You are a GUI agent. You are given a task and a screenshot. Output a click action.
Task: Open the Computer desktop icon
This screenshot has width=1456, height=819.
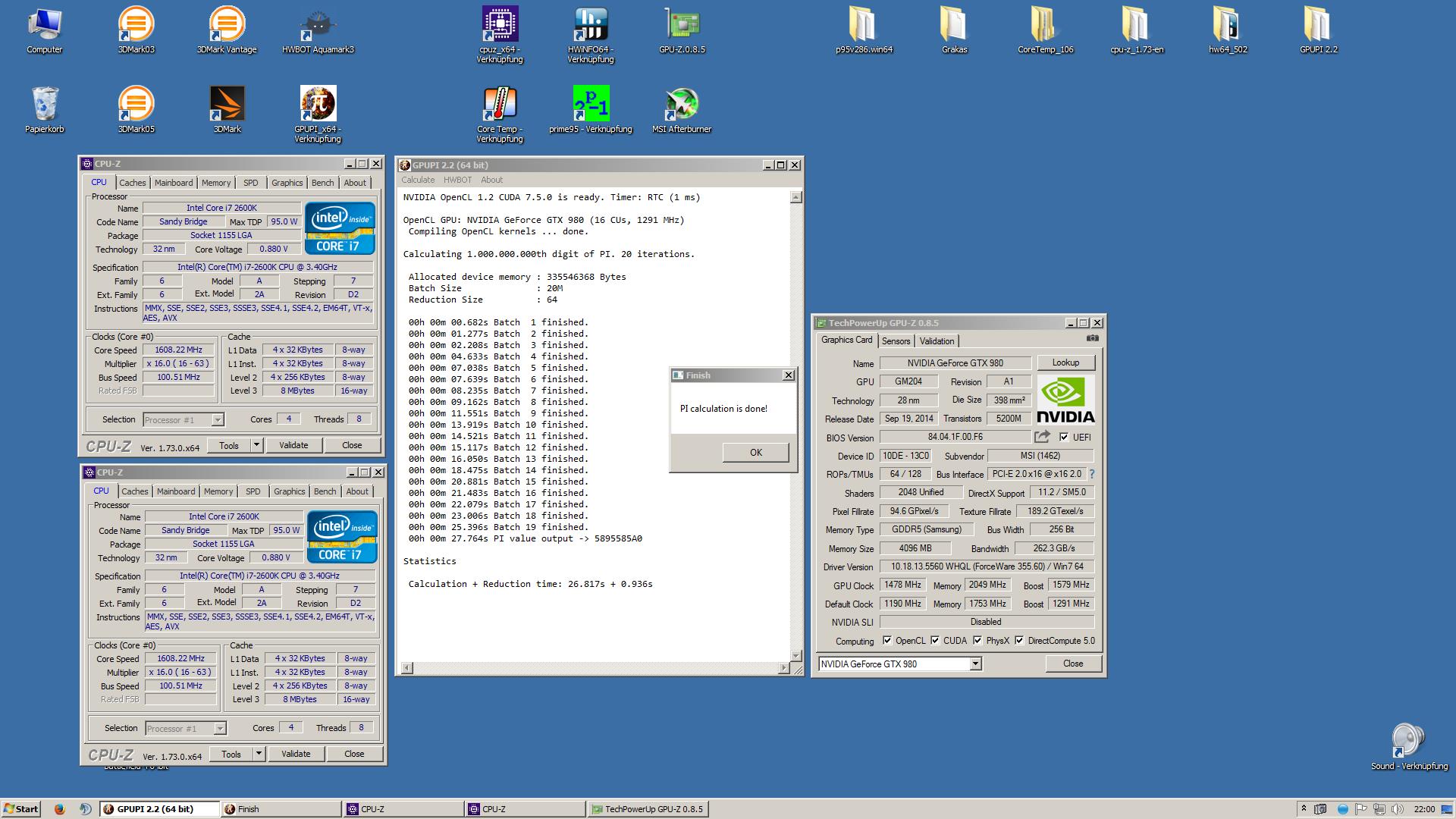point(45,30)
